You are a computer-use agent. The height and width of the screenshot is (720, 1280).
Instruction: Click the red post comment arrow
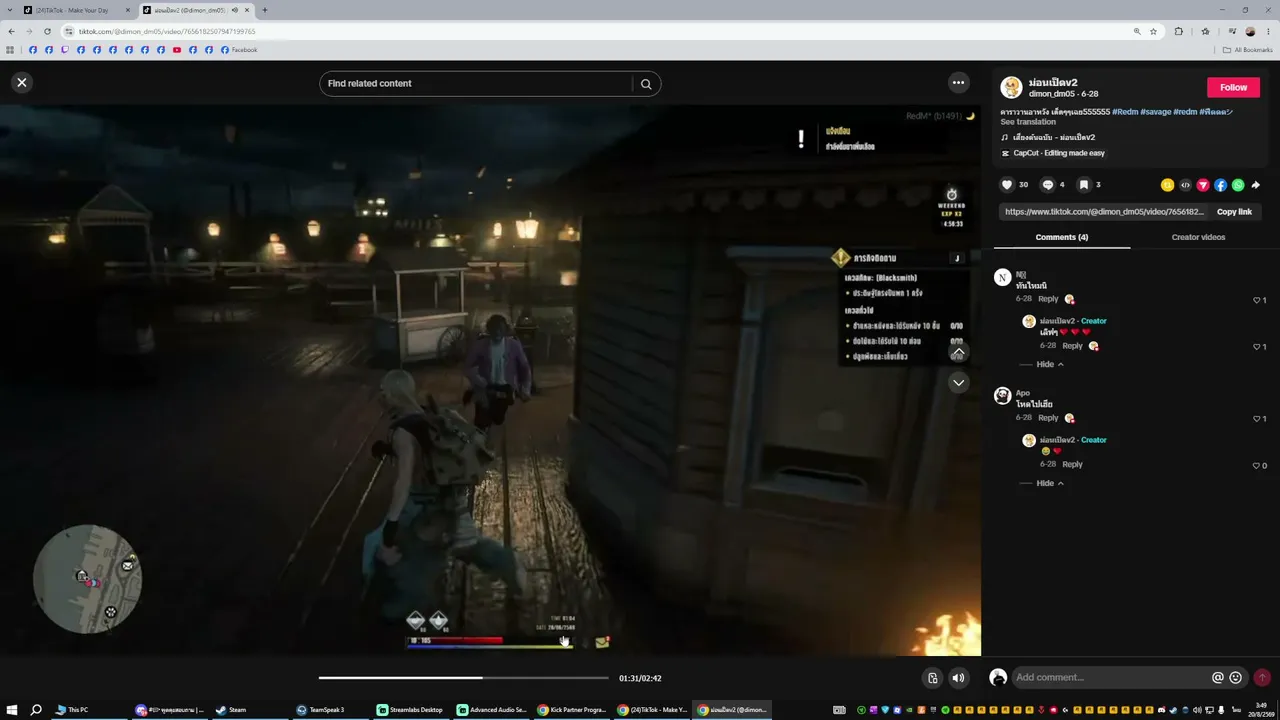[1262, 678]
